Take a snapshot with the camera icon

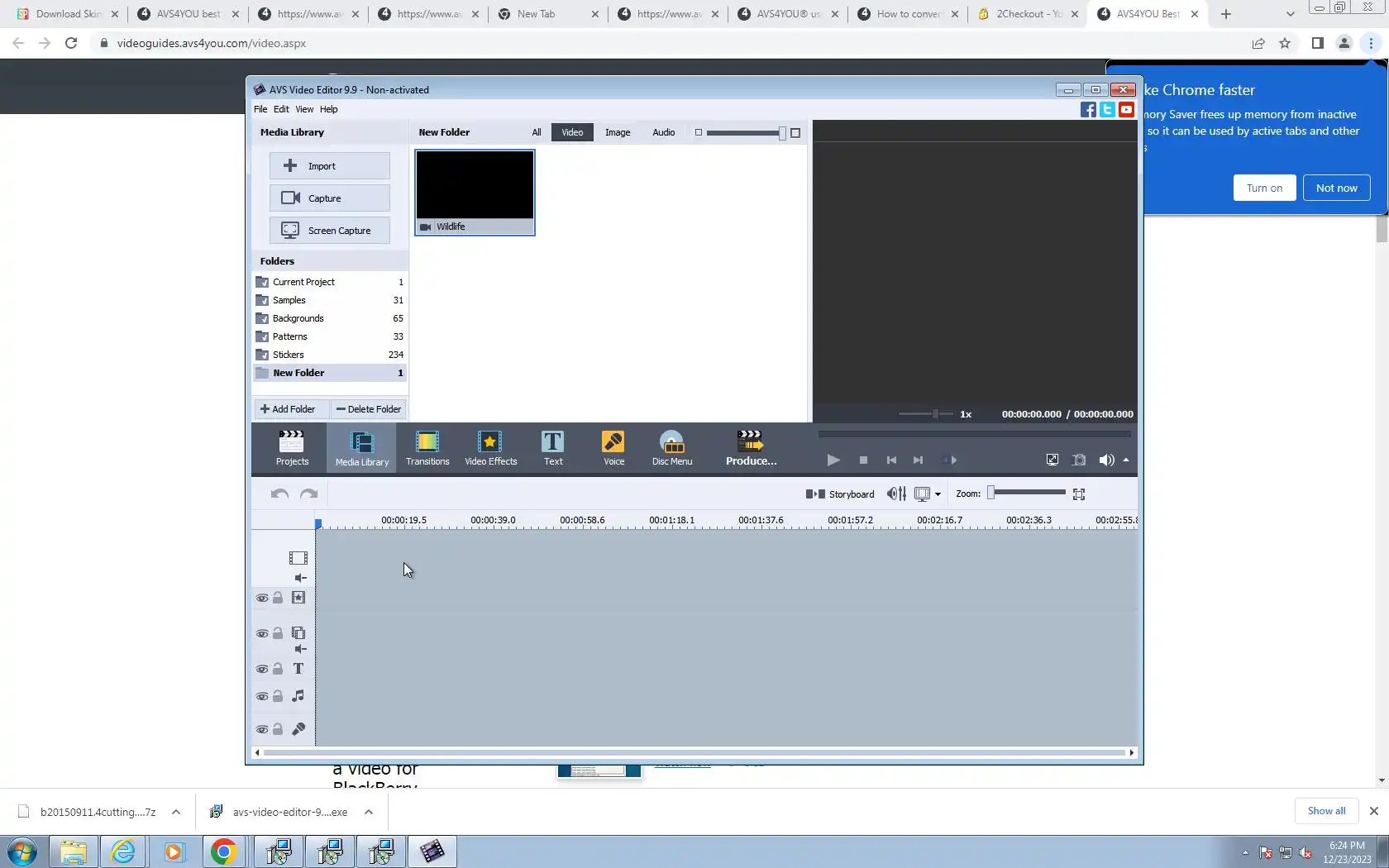pos(1079,460)
